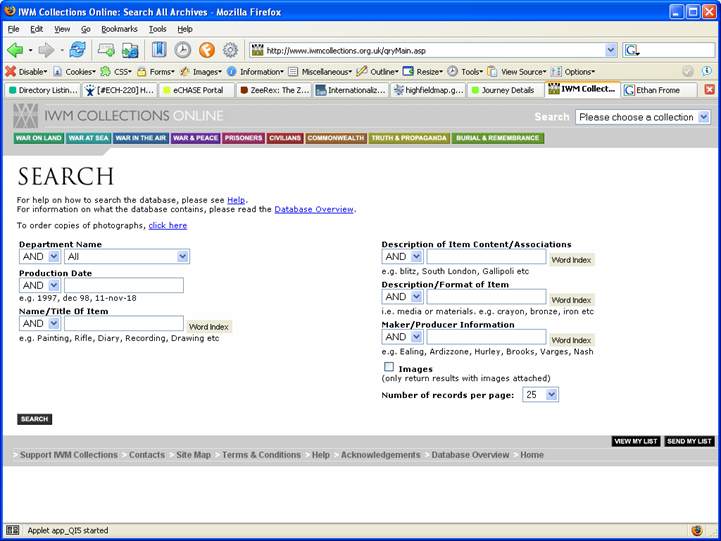The height and width of the screenshot is (541, 721).
Task: Open the Forms developer toolbar menu
Action: coord(156,72)
